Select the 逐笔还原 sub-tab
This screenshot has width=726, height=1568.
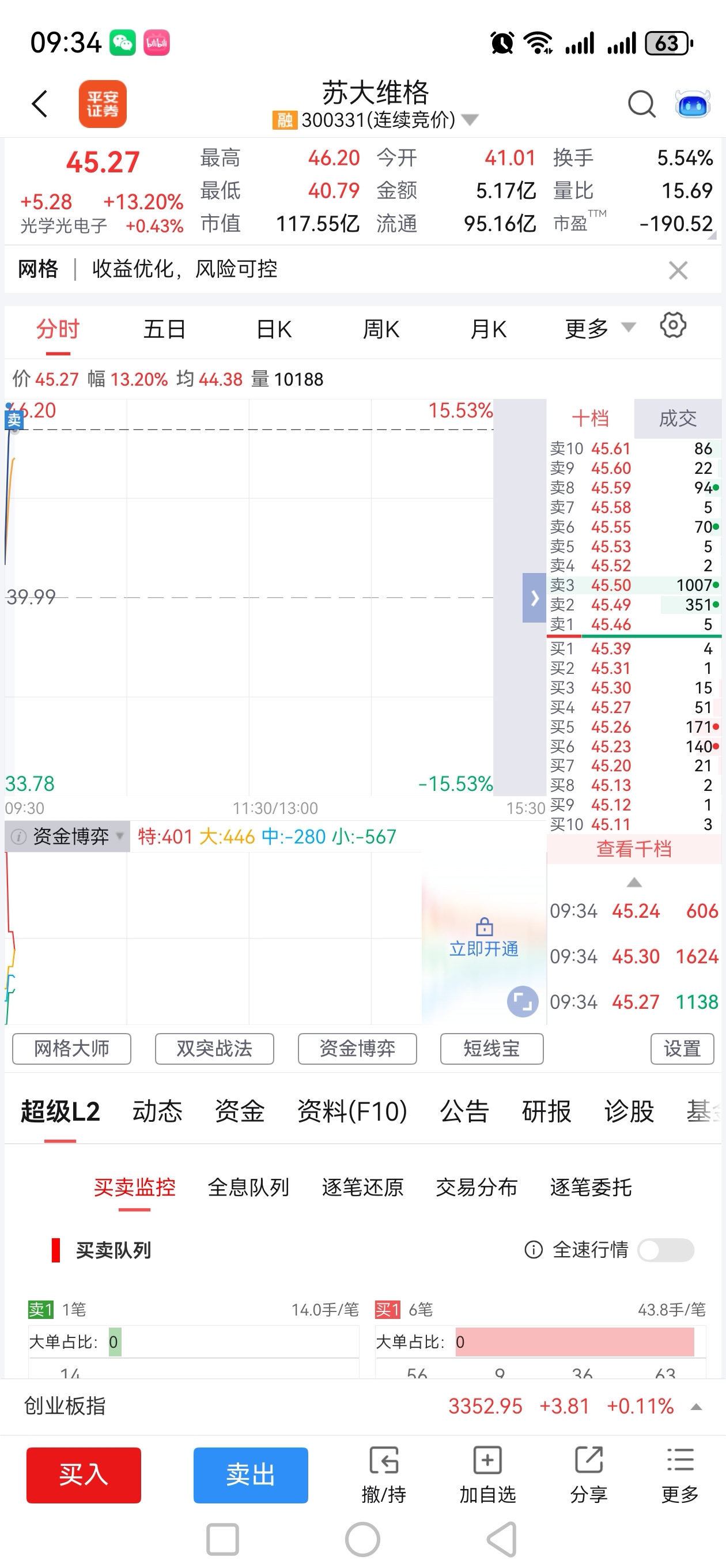point(362,1187)
